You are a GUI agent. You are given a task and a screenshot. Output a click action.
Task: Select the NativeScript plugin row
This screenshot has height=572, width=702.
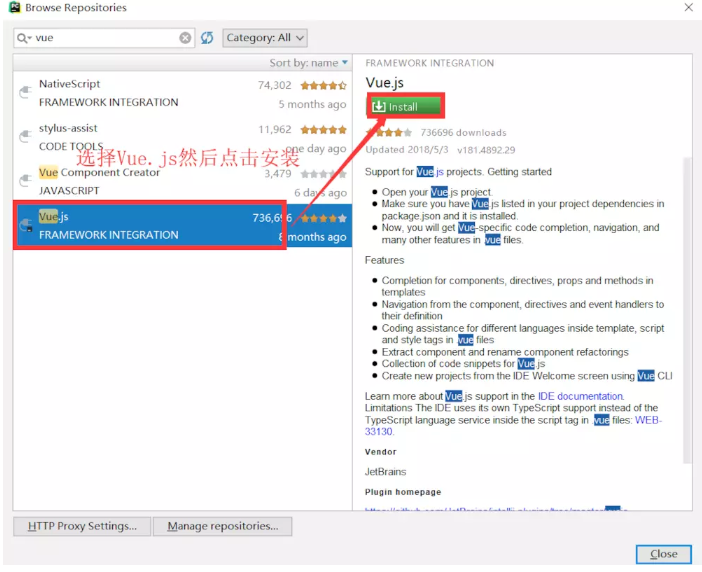pyautogui.click(x=182, y=94)
